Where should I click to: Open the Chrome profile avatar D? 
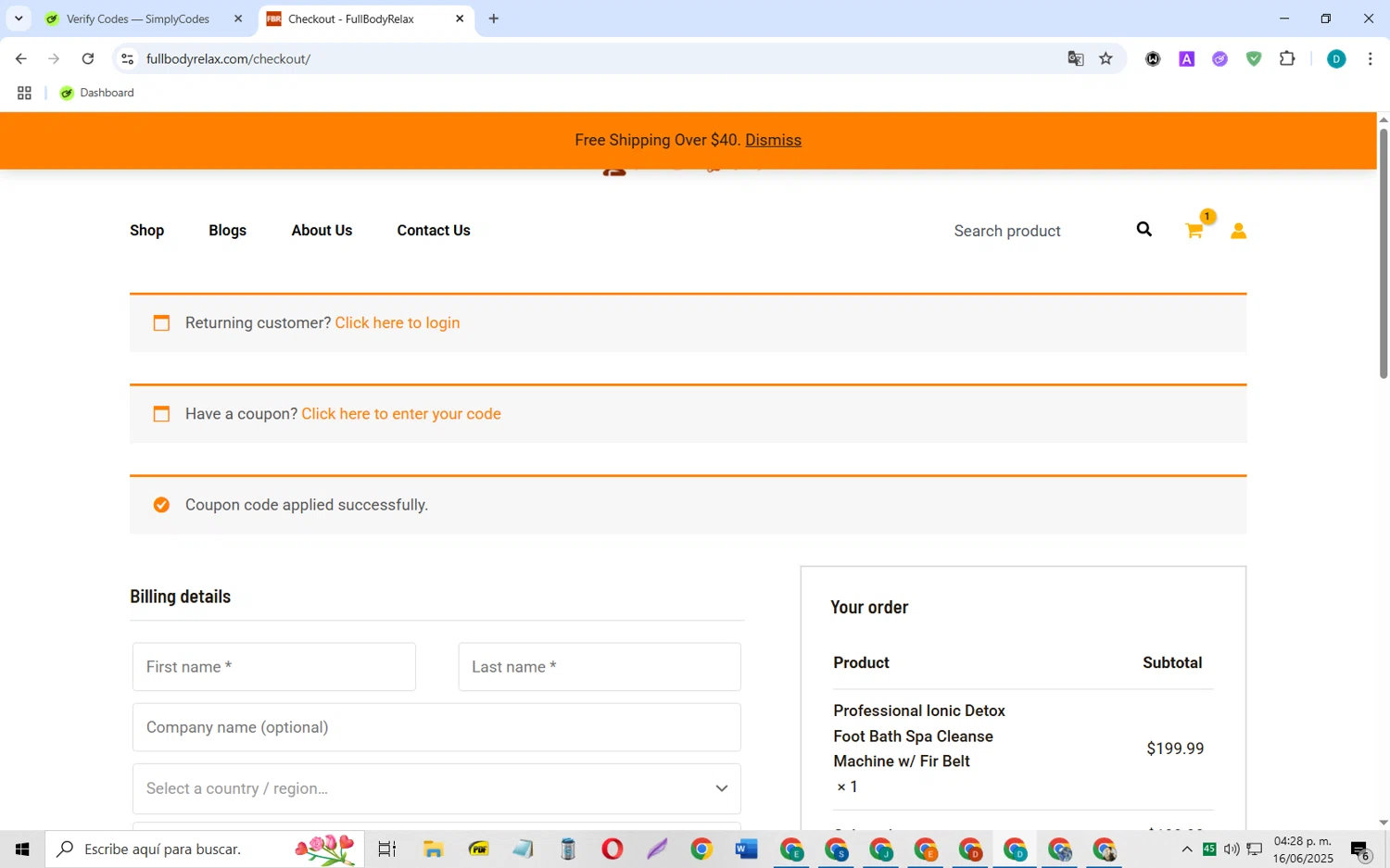pos(1336,58)
